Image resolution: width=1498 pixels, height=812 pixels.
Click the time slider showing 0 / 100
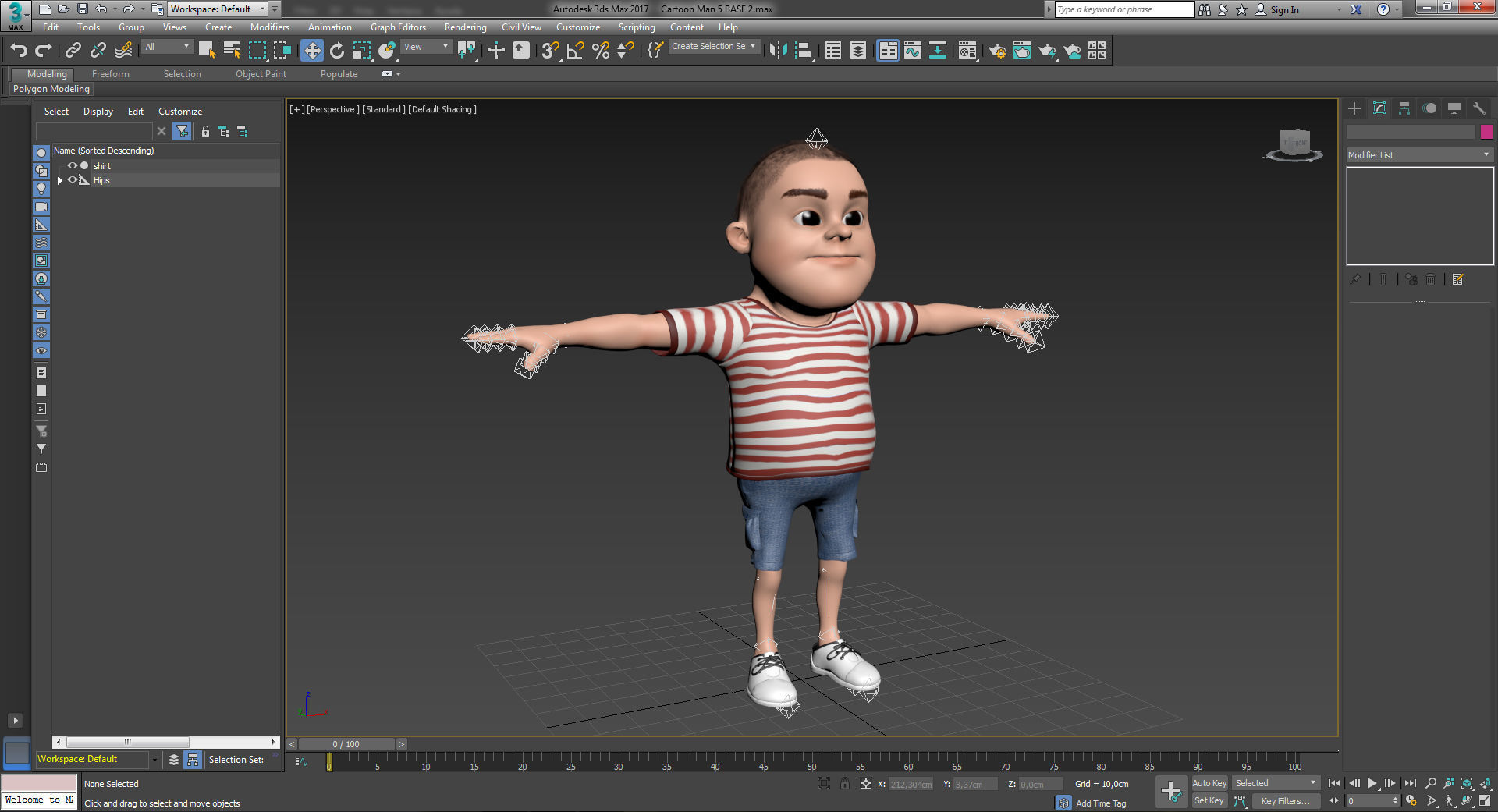pos(346,744)
